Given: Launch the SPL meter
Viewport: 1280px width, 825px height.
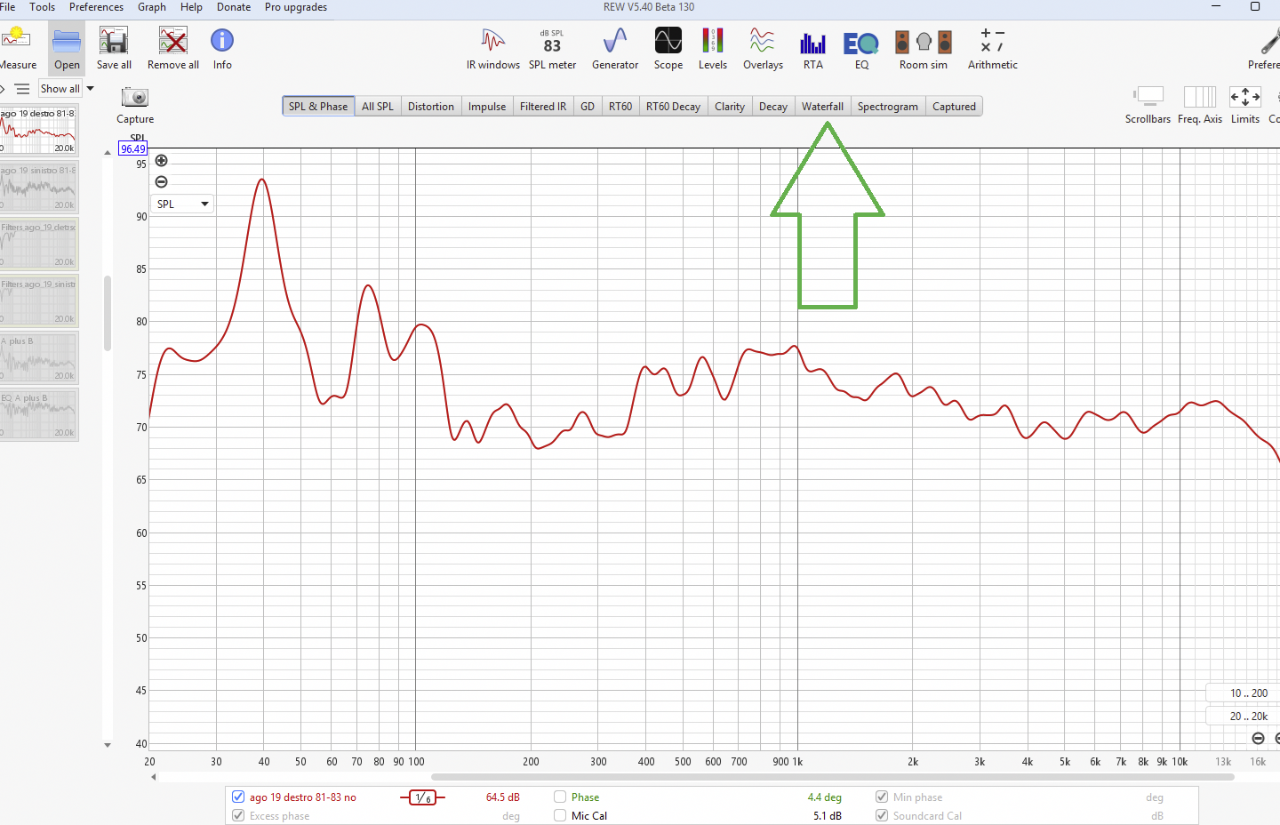Looking at the screenshot, I should pos(552,49).
